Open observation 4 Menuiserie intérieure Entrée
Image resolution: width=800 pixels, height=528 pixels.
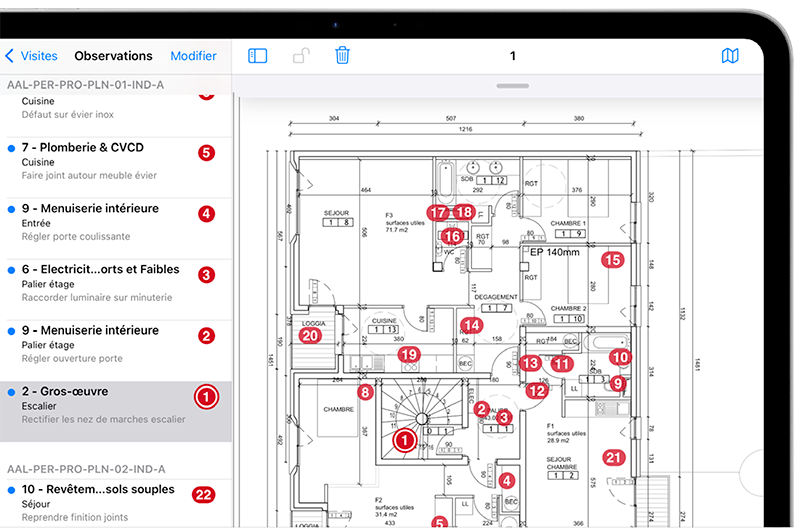[115, 222]
